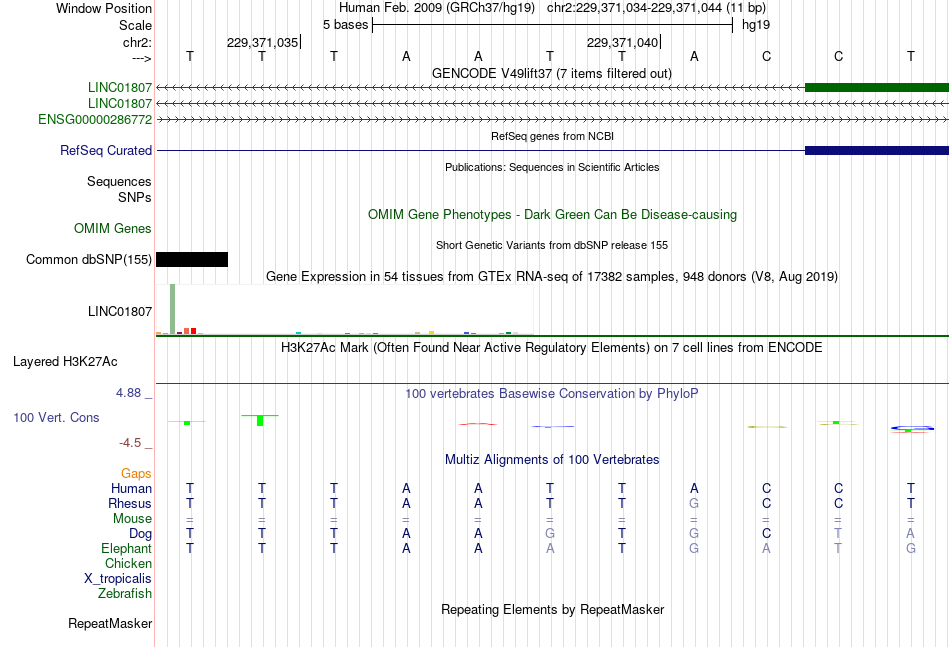Click the OMIM Genes track label

113,228
